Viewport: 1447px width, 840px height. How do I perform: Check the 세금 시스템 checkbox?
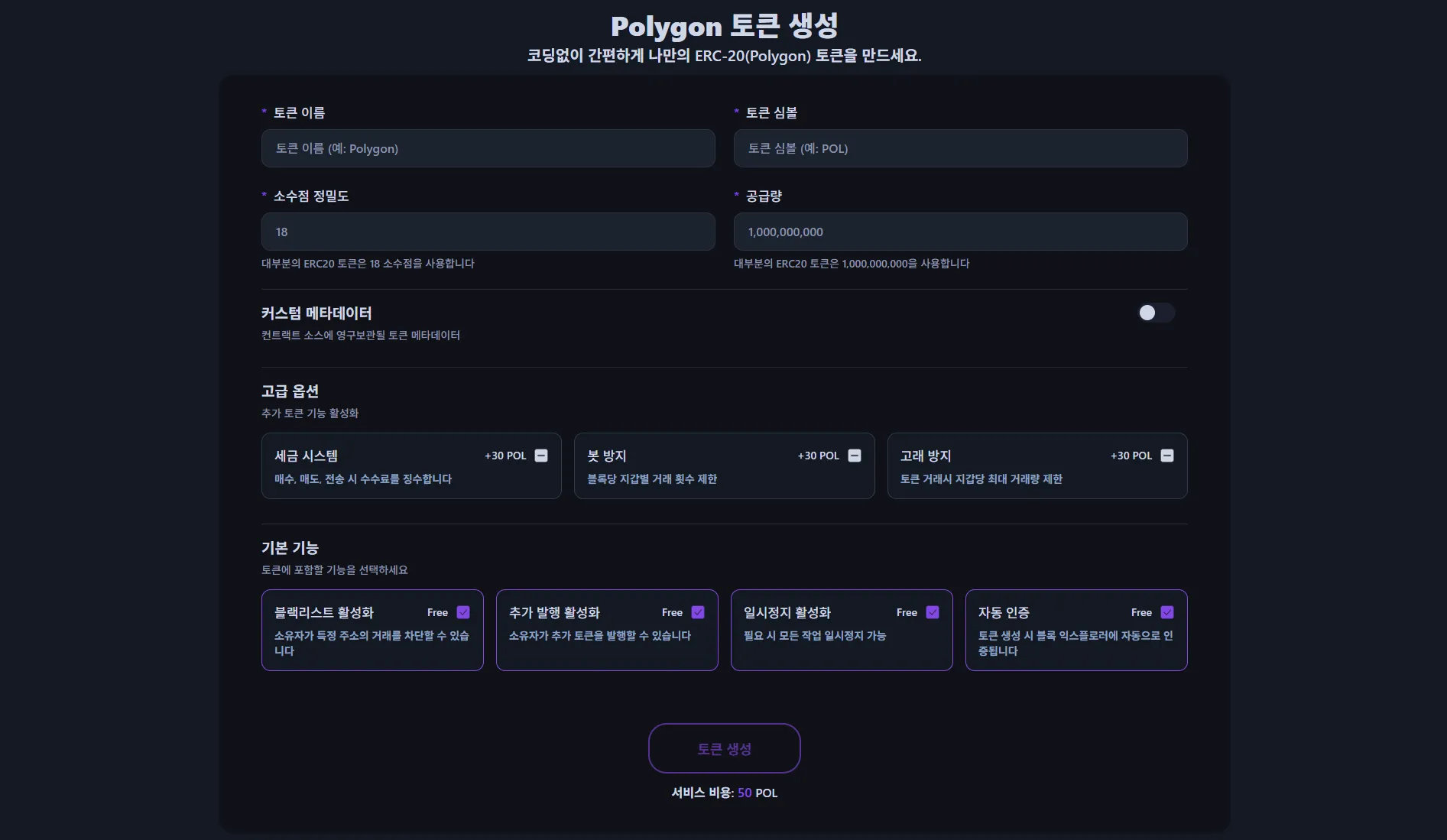(x=541, y=456)
